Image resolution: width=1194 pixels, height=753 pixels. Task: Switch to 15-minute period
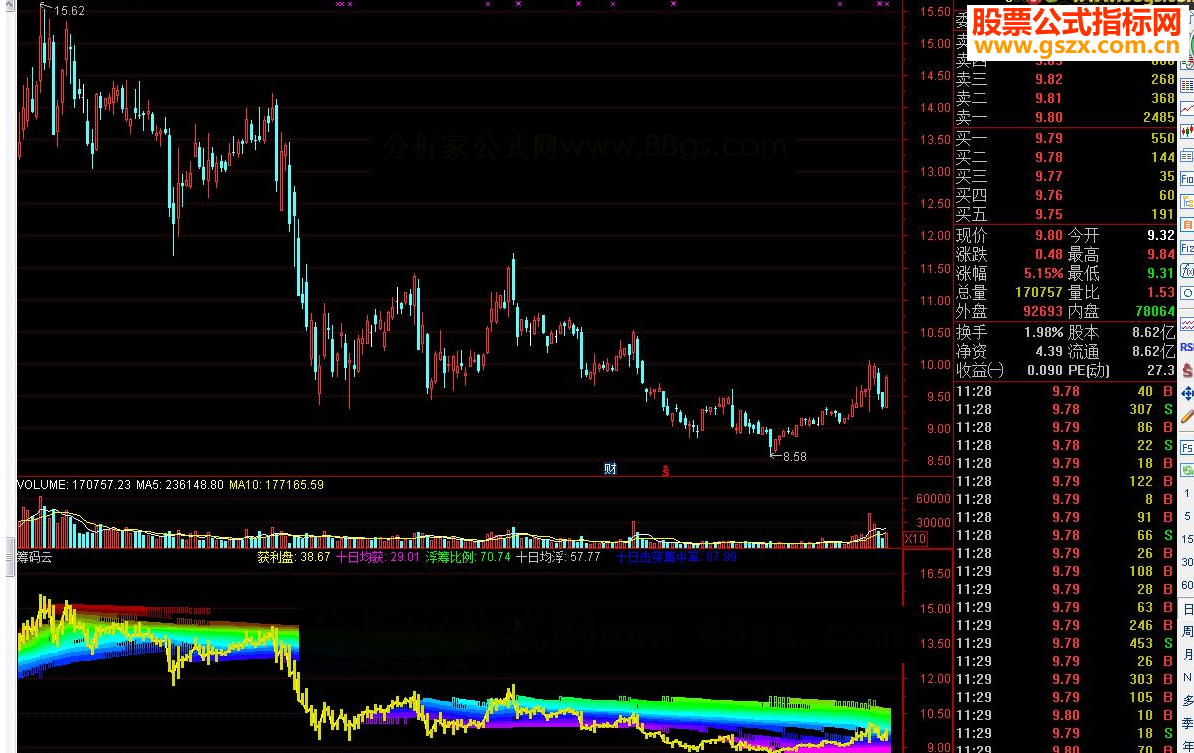(1187, 539)
